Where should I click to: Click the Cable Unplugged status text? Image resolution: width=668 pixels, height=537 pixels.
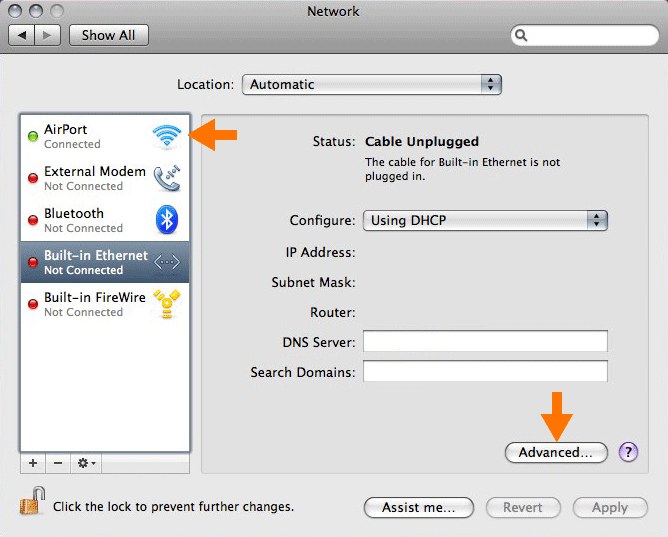[x=422, y=141]
